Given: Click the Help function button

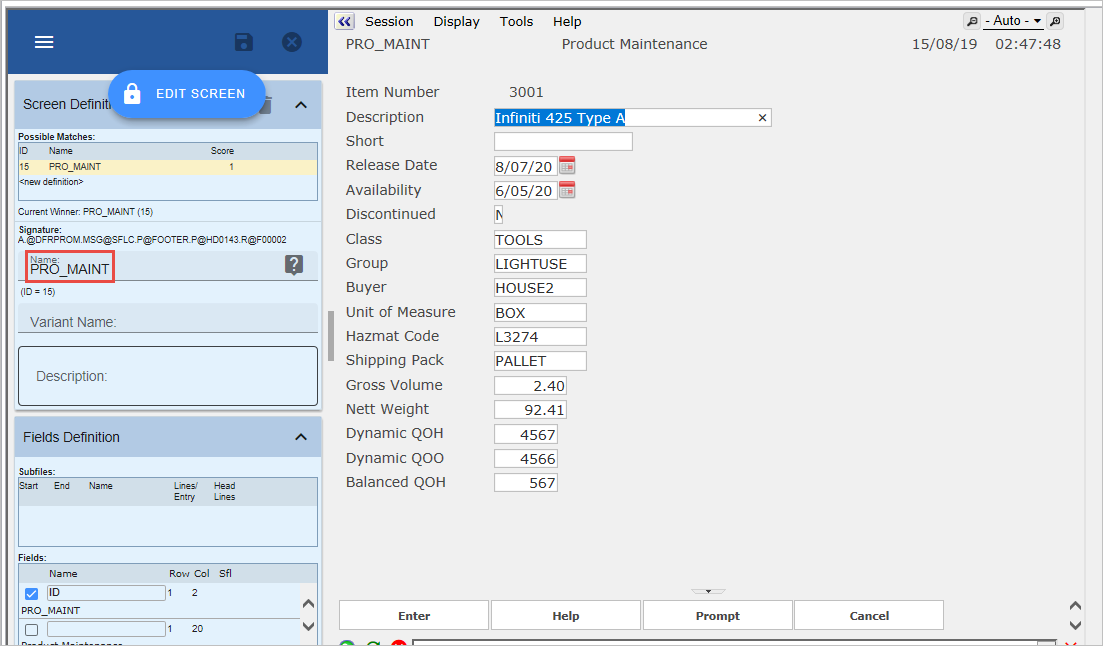Looking at the screenshot, I should coord(566,616).
